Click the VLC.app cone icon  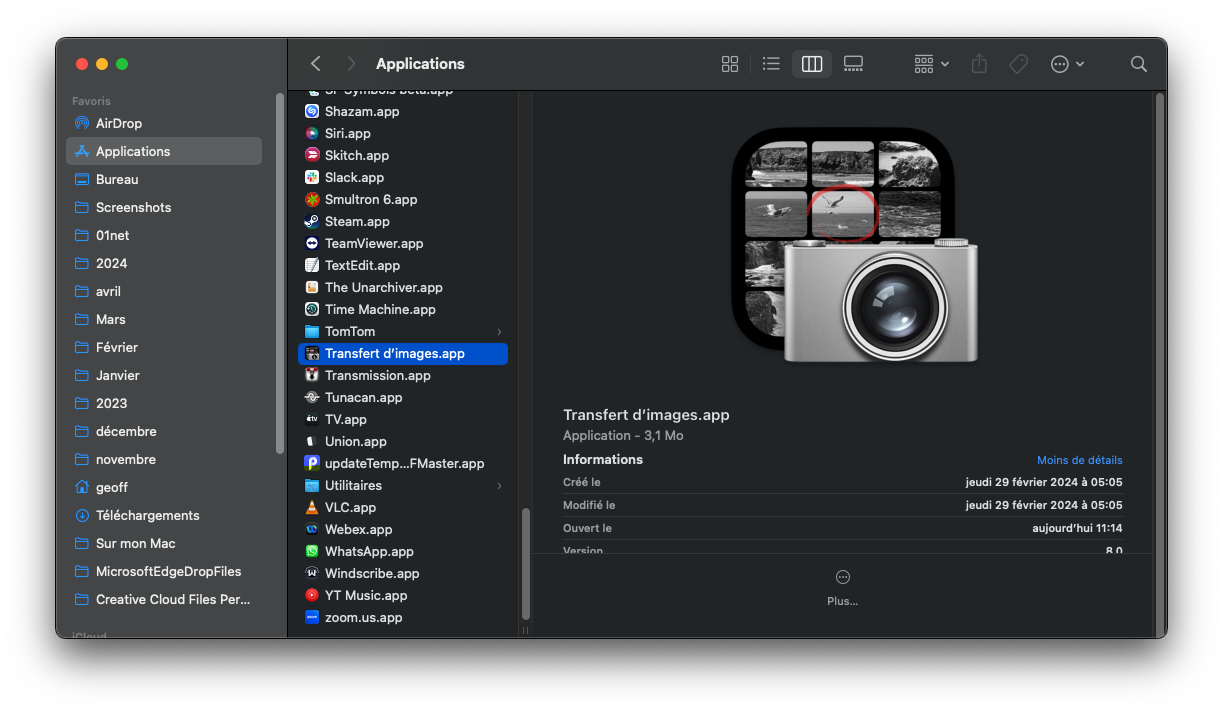[312, 507]
